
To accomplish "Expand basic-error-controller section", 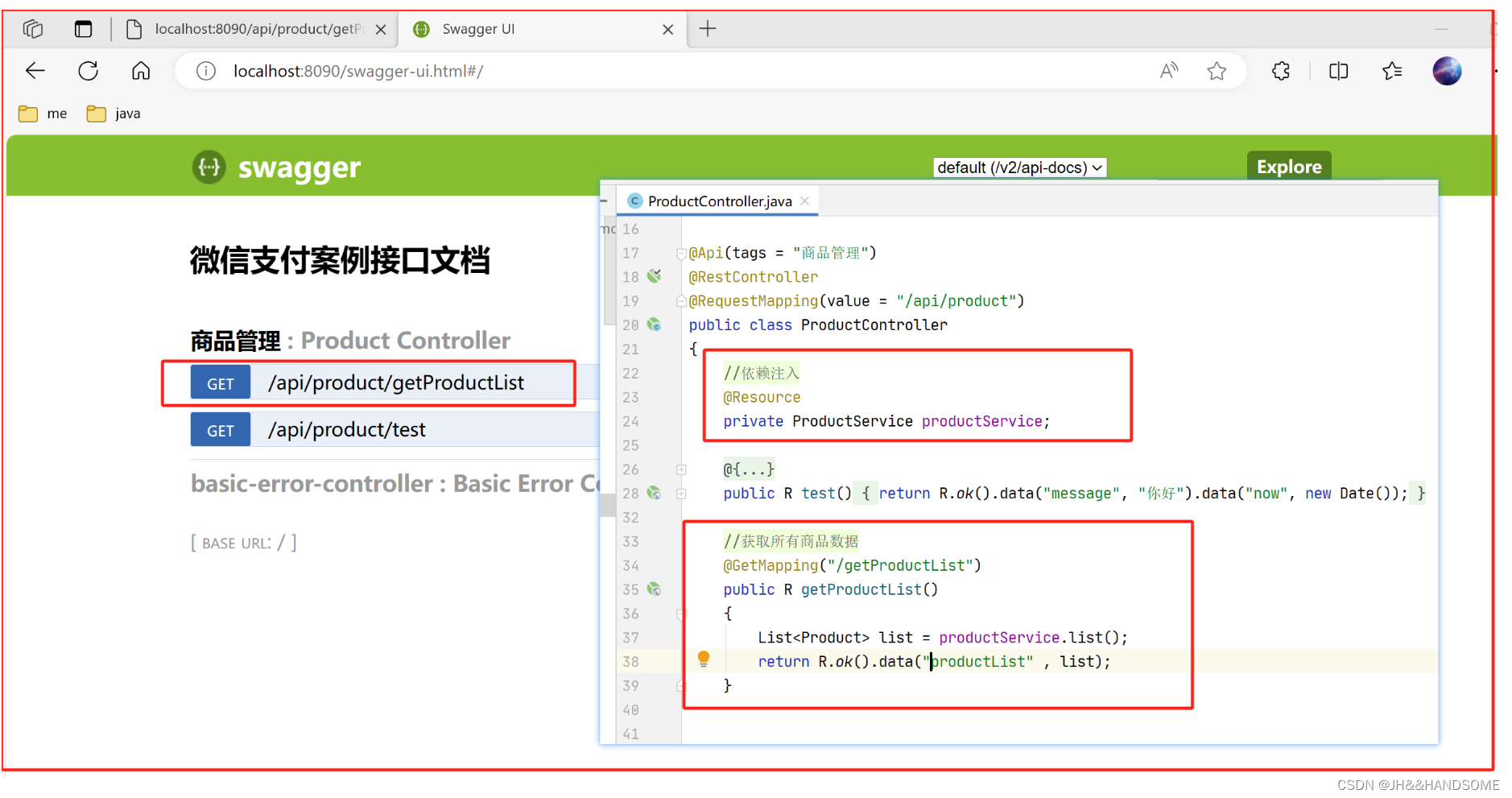I will (395, 483).
